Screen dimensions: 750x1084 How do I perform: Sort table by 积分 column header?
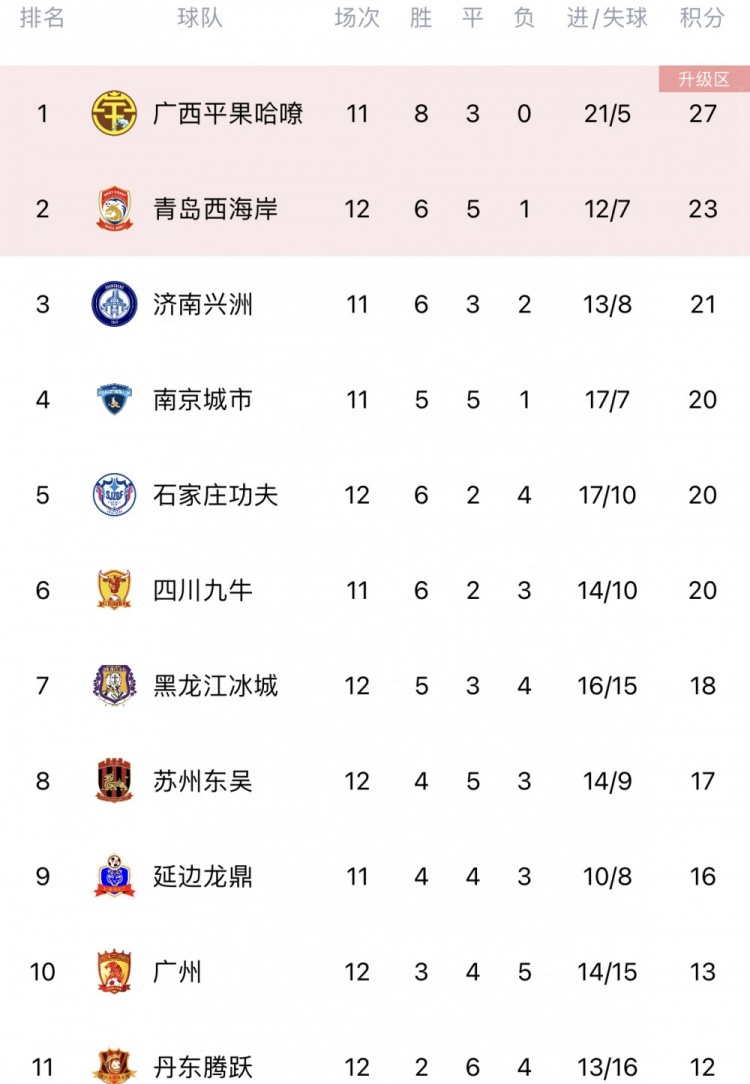tap(702, 18)
